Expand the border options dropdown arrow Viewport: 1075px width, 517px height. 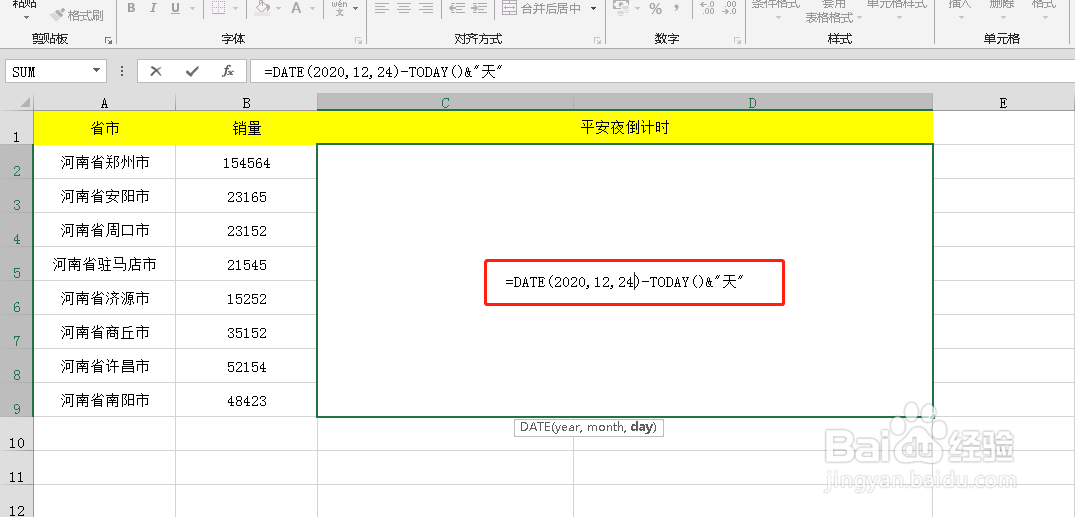(x=235, y=8)
